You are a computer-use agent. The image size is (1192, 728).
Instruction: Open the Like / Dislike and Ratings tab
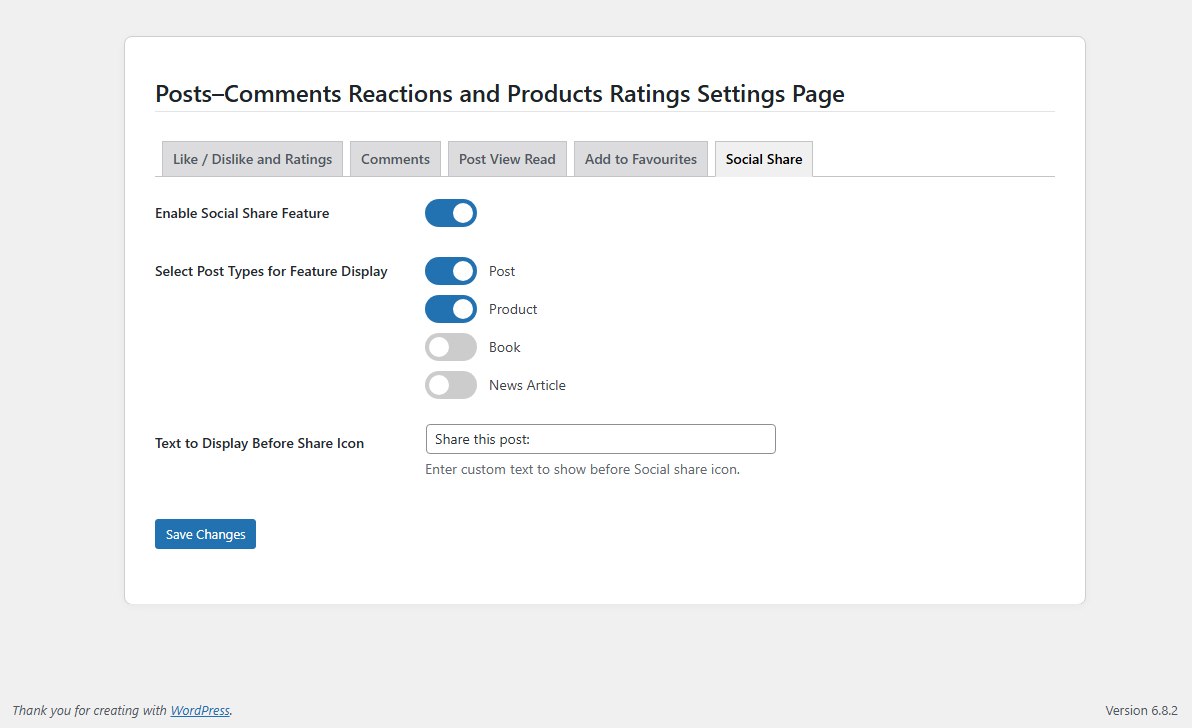coord(252,159)
